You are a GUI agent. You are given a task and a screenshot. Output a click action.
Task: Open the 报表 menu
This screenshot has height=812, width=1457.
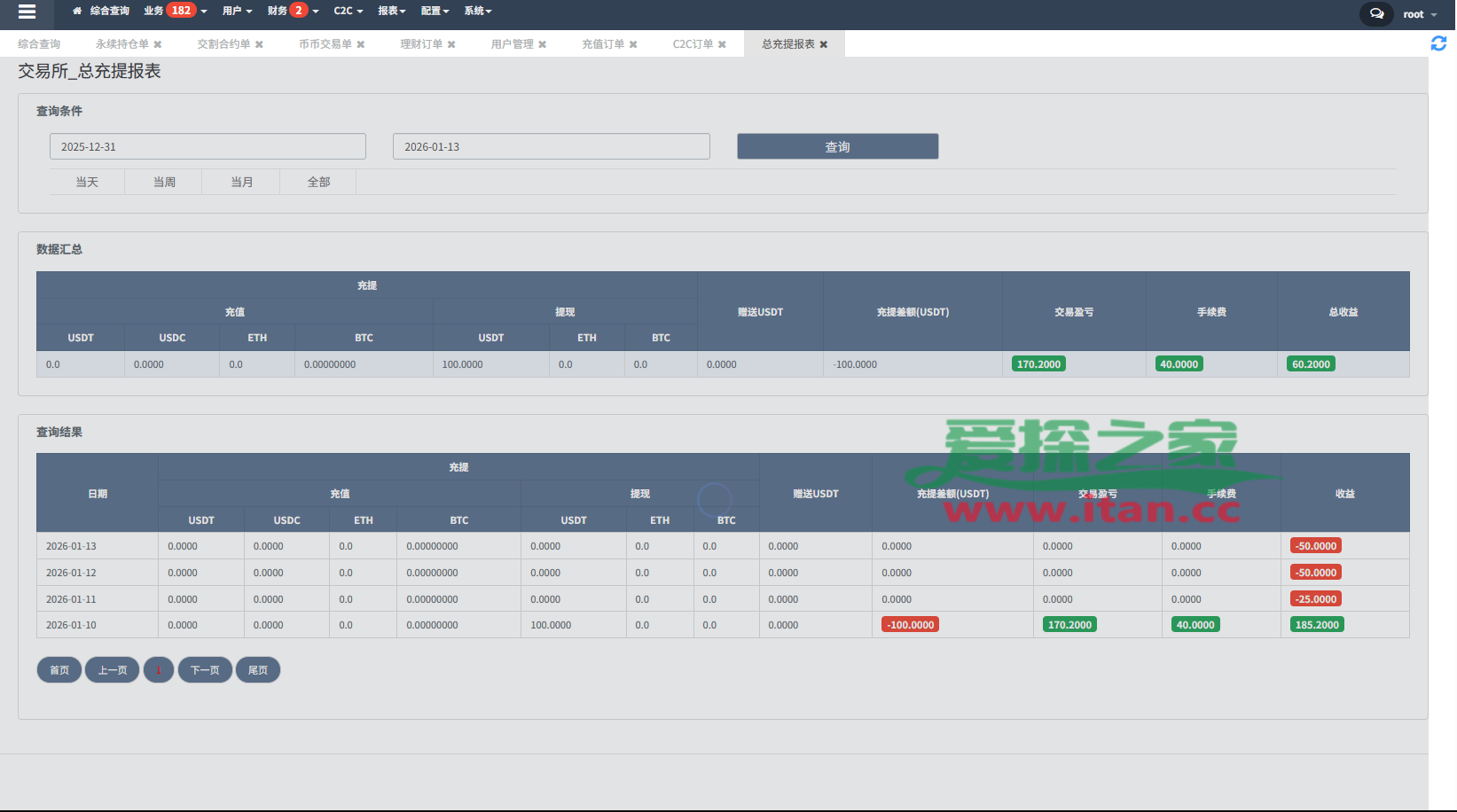point(391,11)
